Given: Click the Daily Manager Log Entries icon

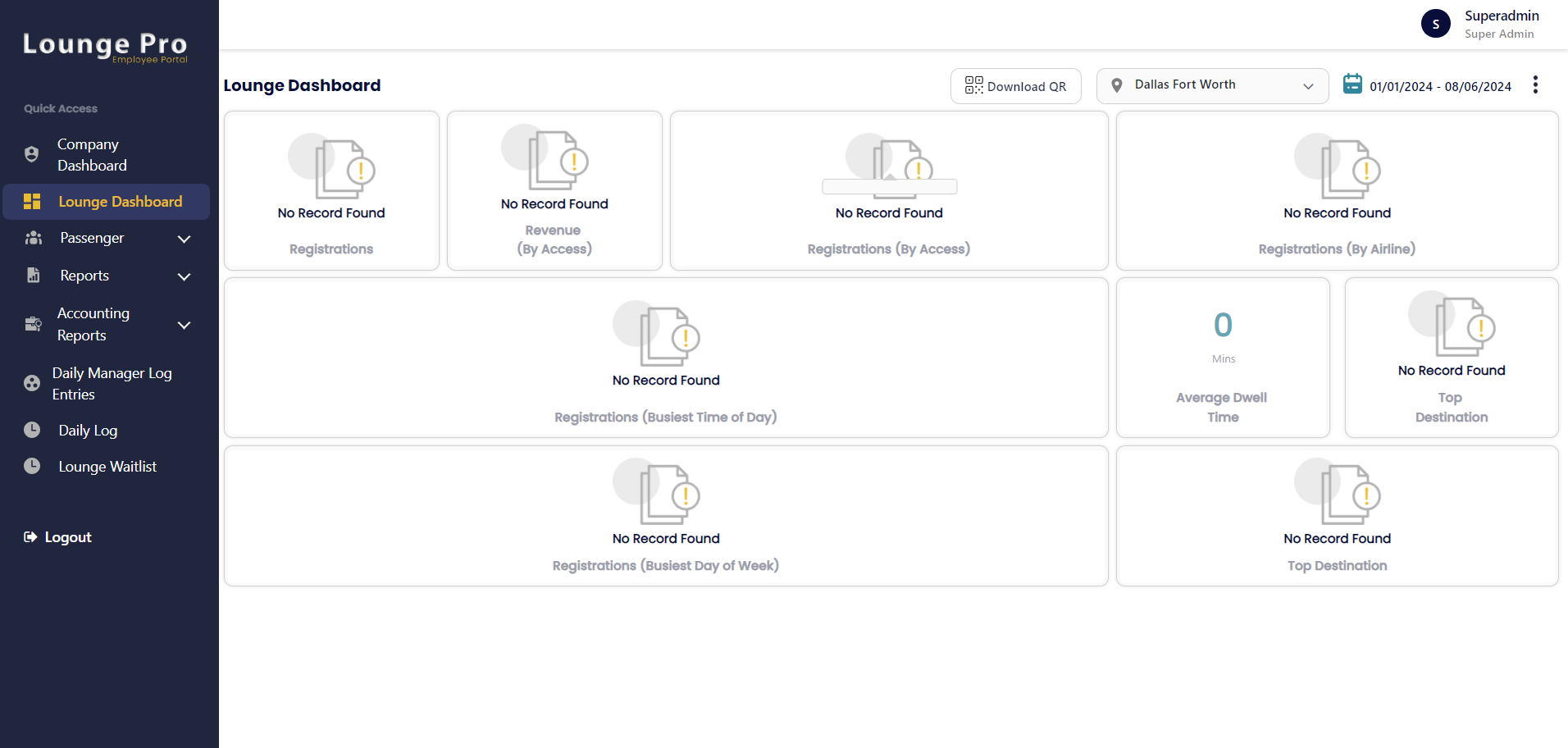Looking at the screenshot, I should [x=32, y=383].
